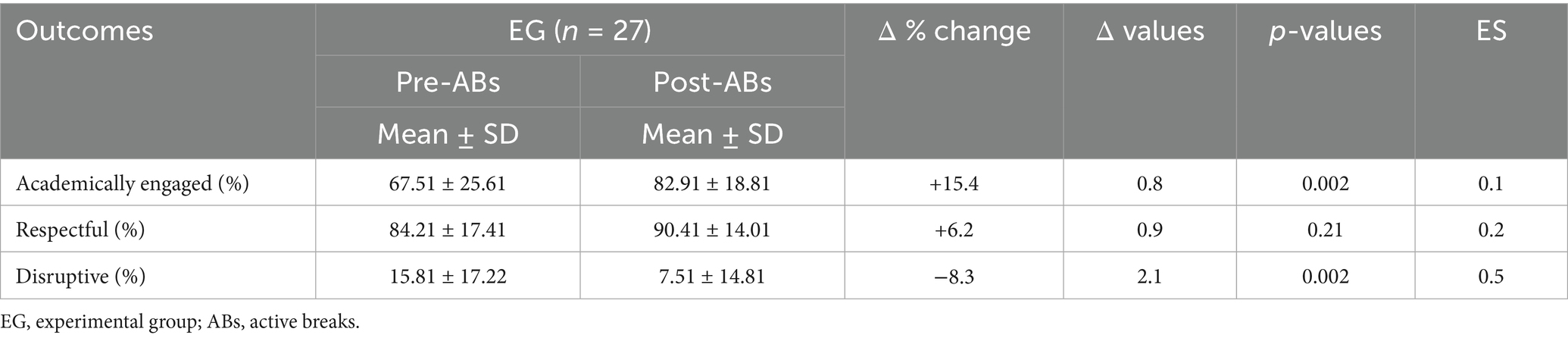The image size is (1568, 338).
Task: Click the p-values column header
Action: click(x=1326, y=31)
